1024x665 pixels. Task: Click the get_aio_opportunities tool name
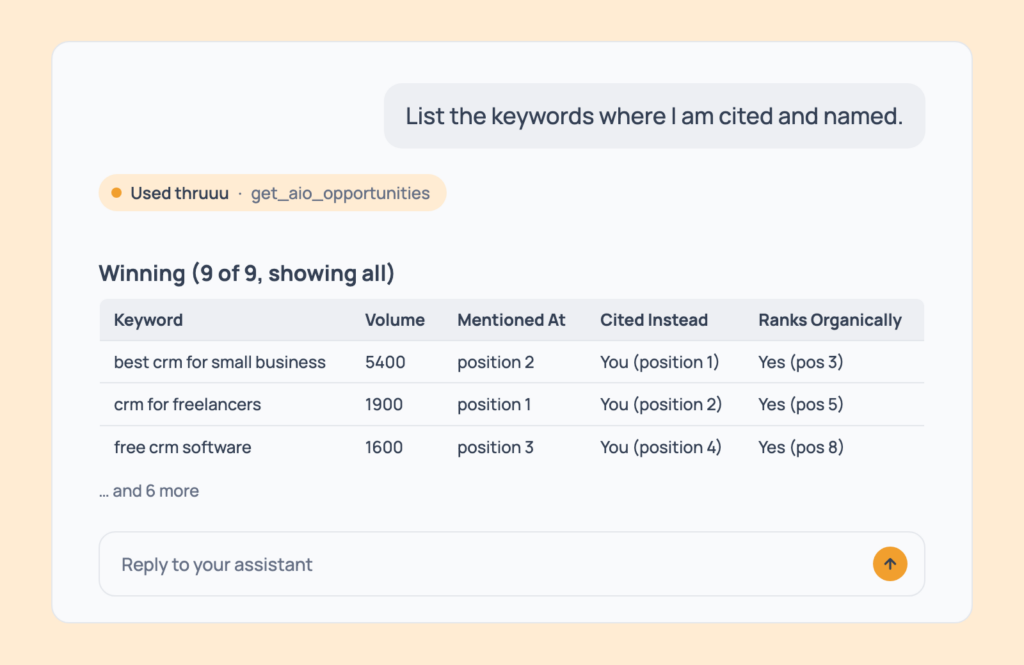coord(340,193)
